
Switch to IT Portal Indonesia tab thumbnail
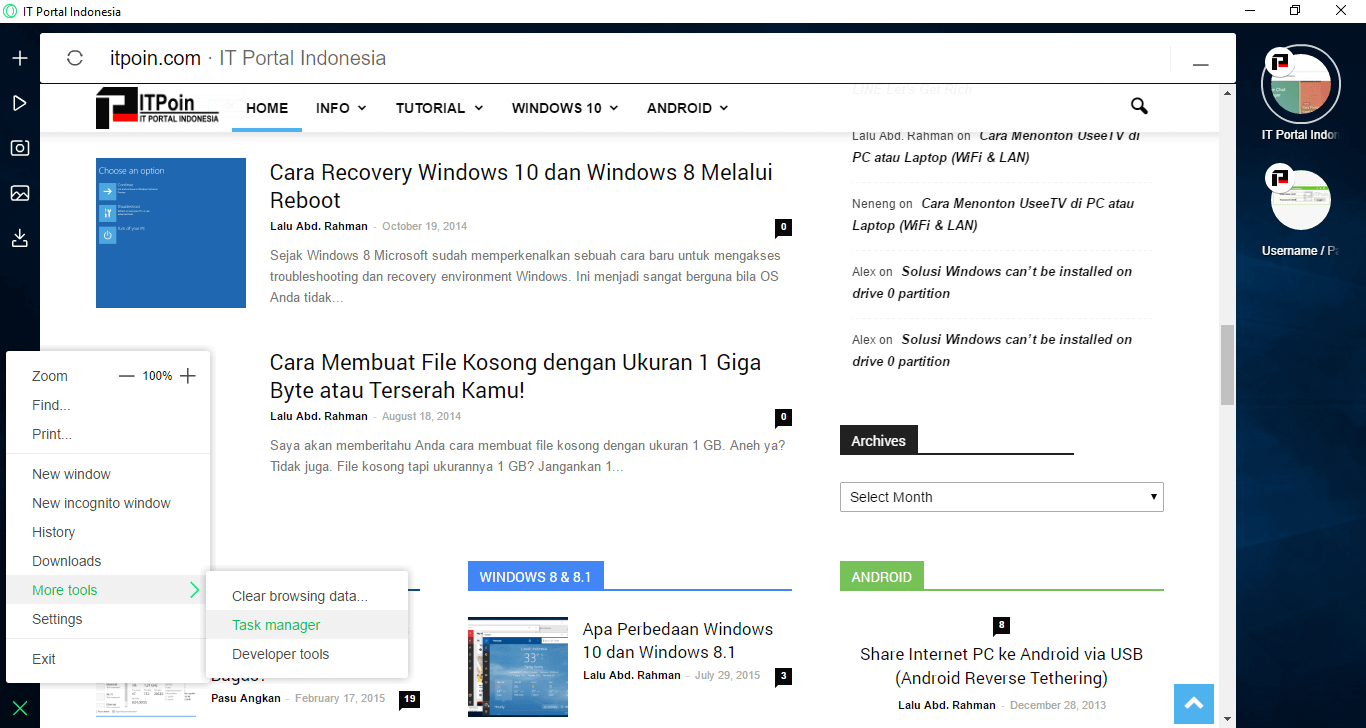[1300, 84]
